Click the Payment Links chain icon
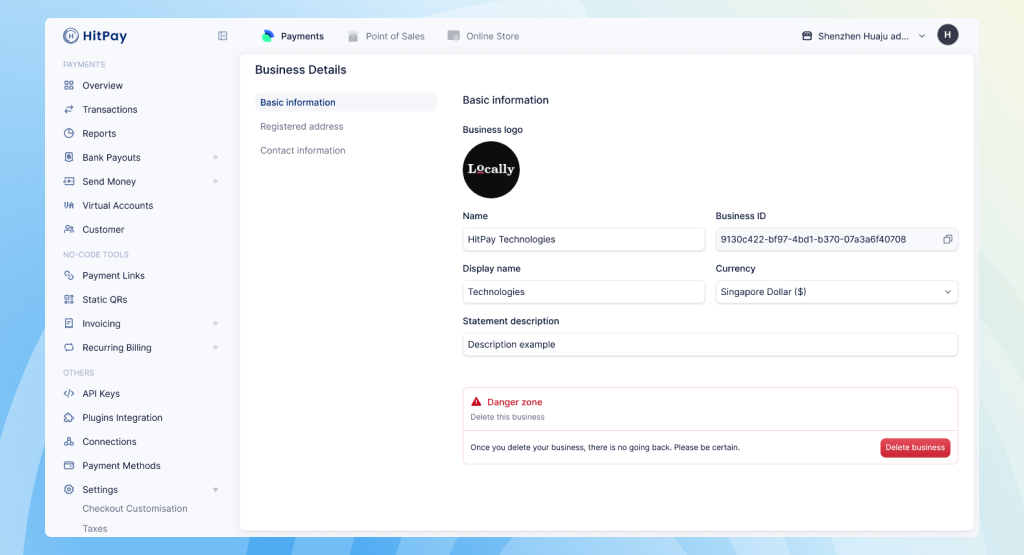The height and width of the screenshot is (555, 1024). click(x=69, y=276)
